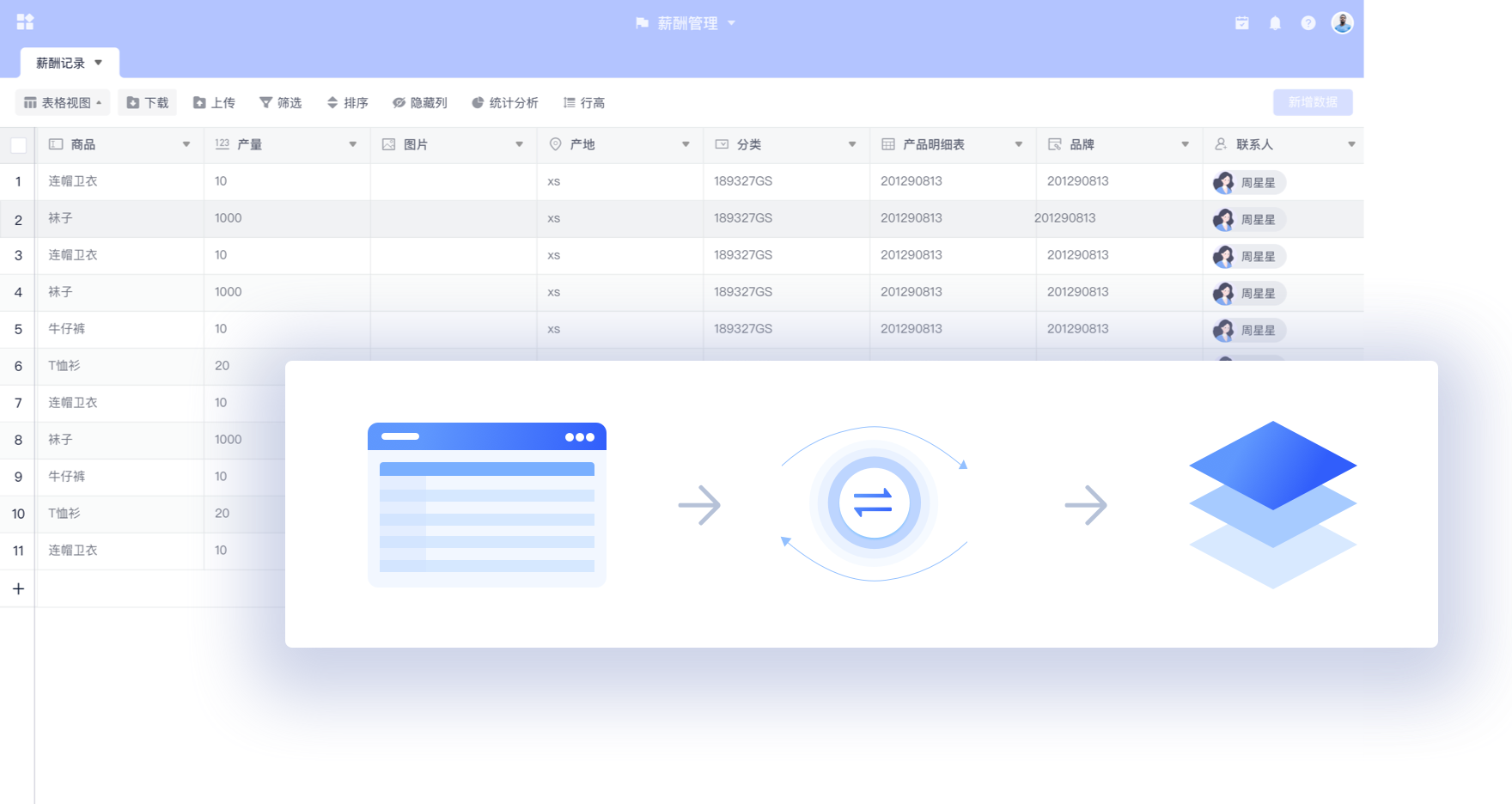The image size is (1512, 804).
Task: Click the 123 number icon of 产量 column
Action: tap(223, 144)
